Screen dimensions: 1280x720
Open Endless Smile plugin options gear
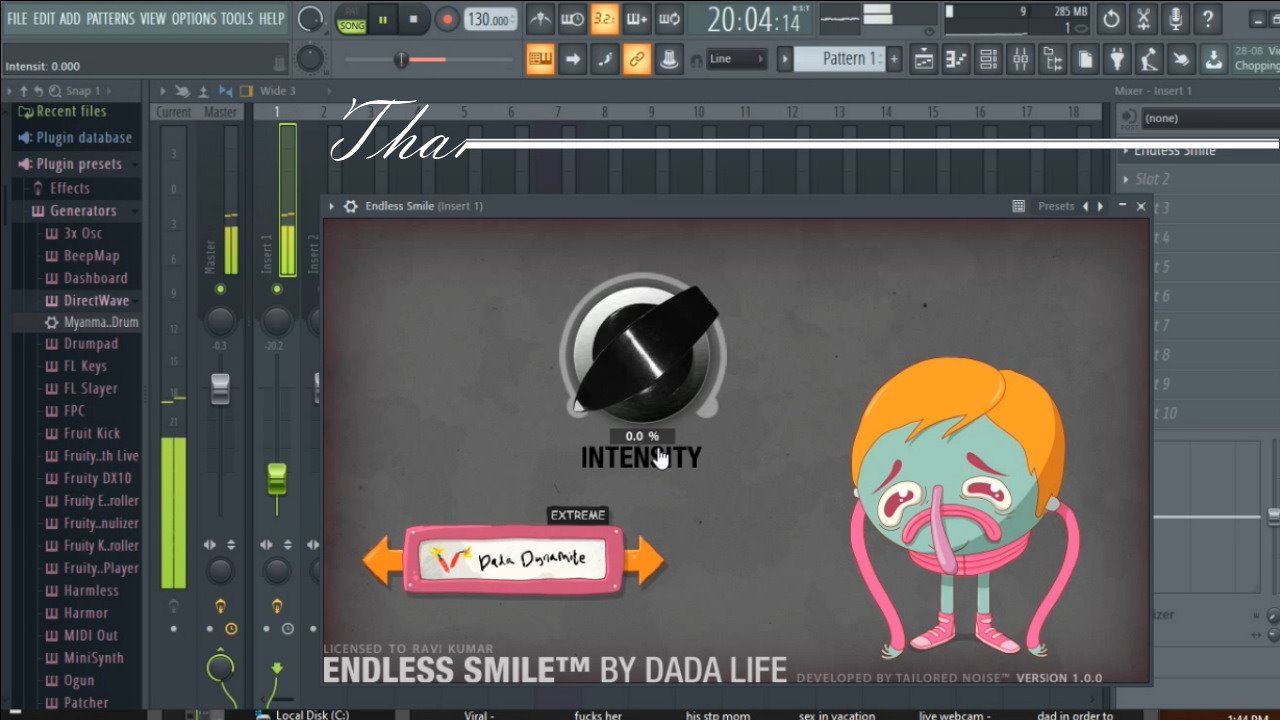(x=350, y=206)
